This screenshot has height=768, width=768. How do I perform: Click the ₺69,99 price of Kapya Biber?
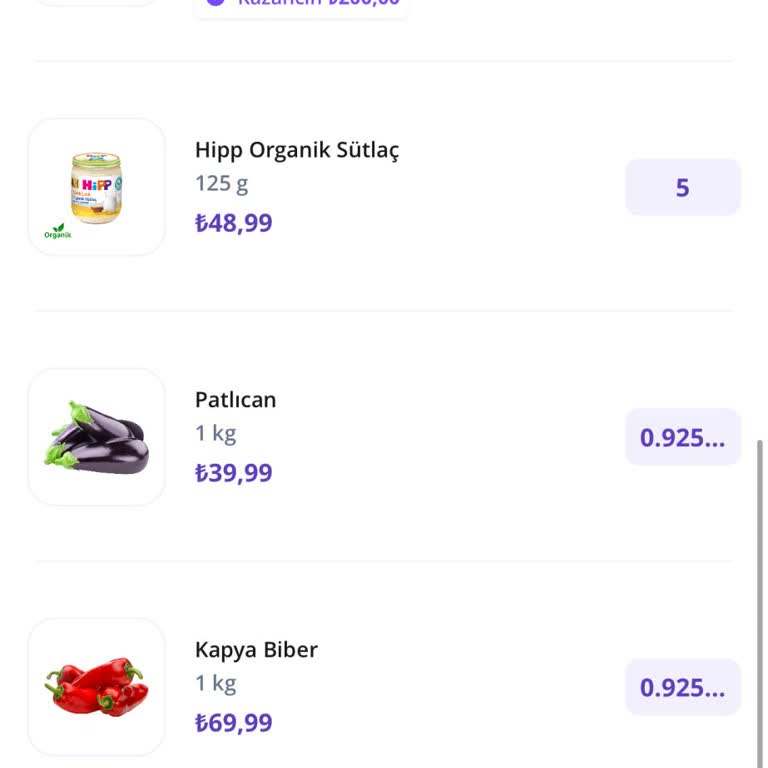click(x=234, y=722)
